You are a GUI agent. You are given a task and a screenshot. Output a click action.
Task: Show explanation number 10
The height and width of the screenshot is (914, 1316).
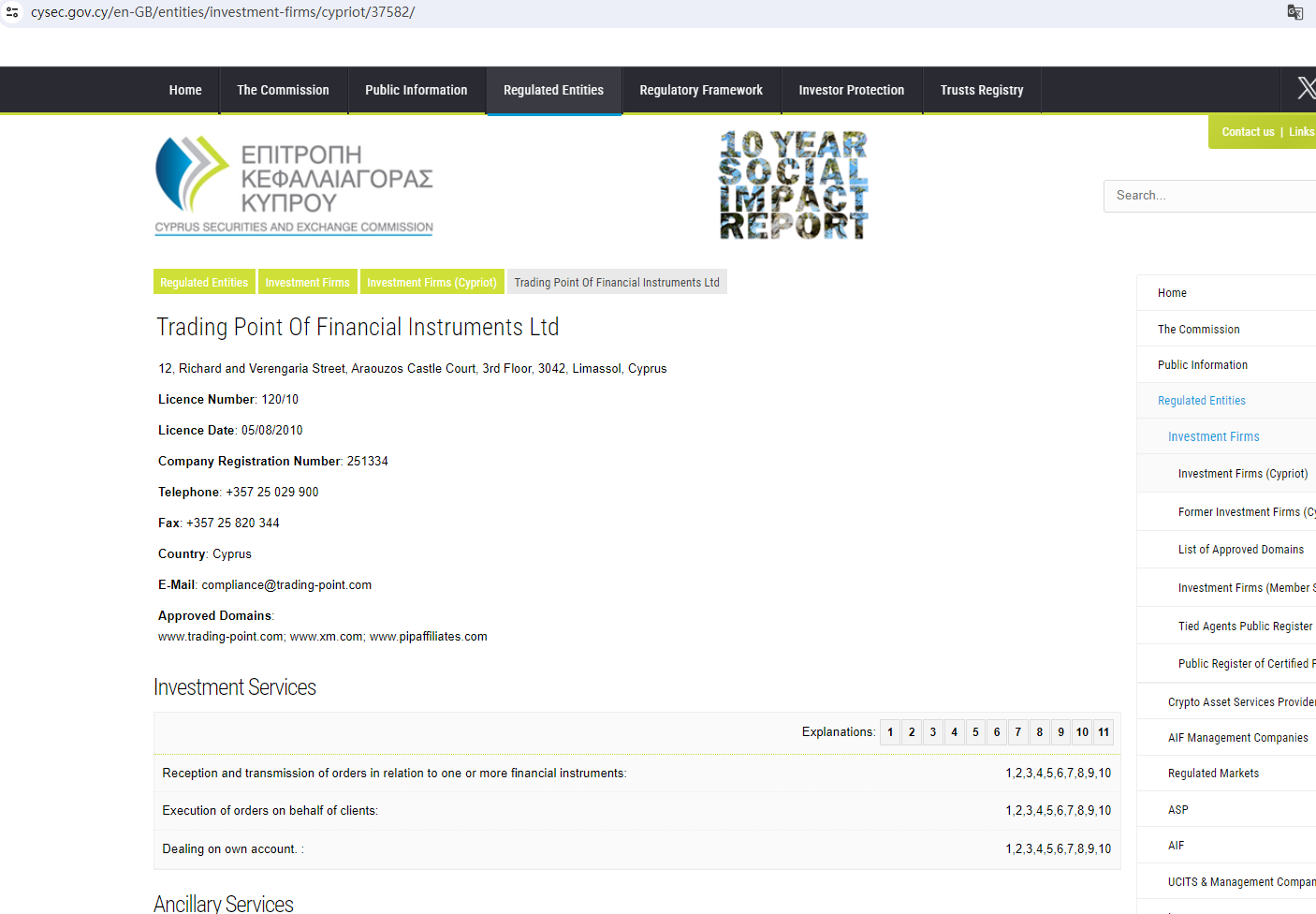click(x=1082, y=732)
